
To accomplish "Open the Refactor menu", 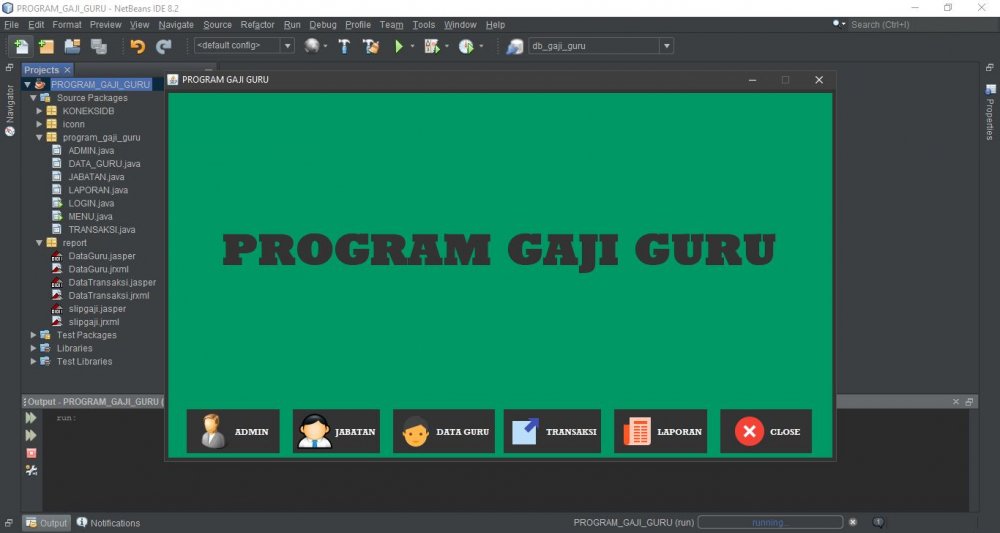I will coord(257,24).
